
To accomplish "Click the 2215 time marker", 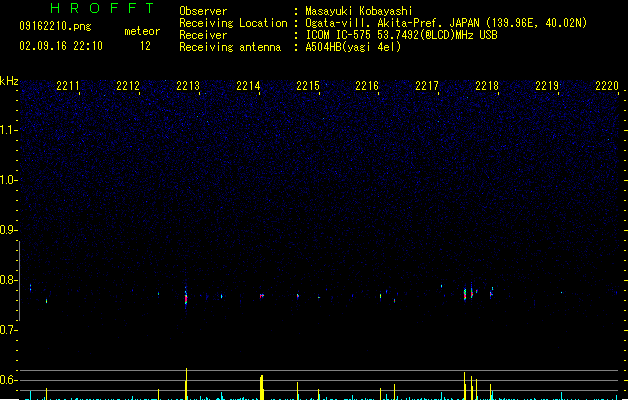I will (308, 86).
